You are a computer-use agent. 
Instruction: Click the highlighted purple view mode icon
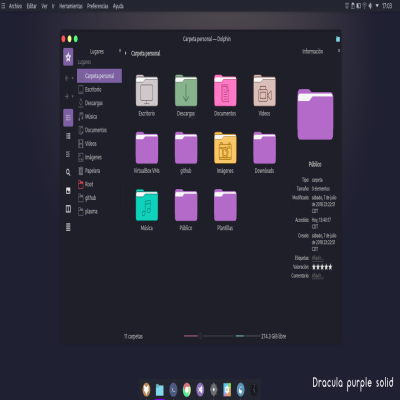pyautogui.click(x=68, y=118)
